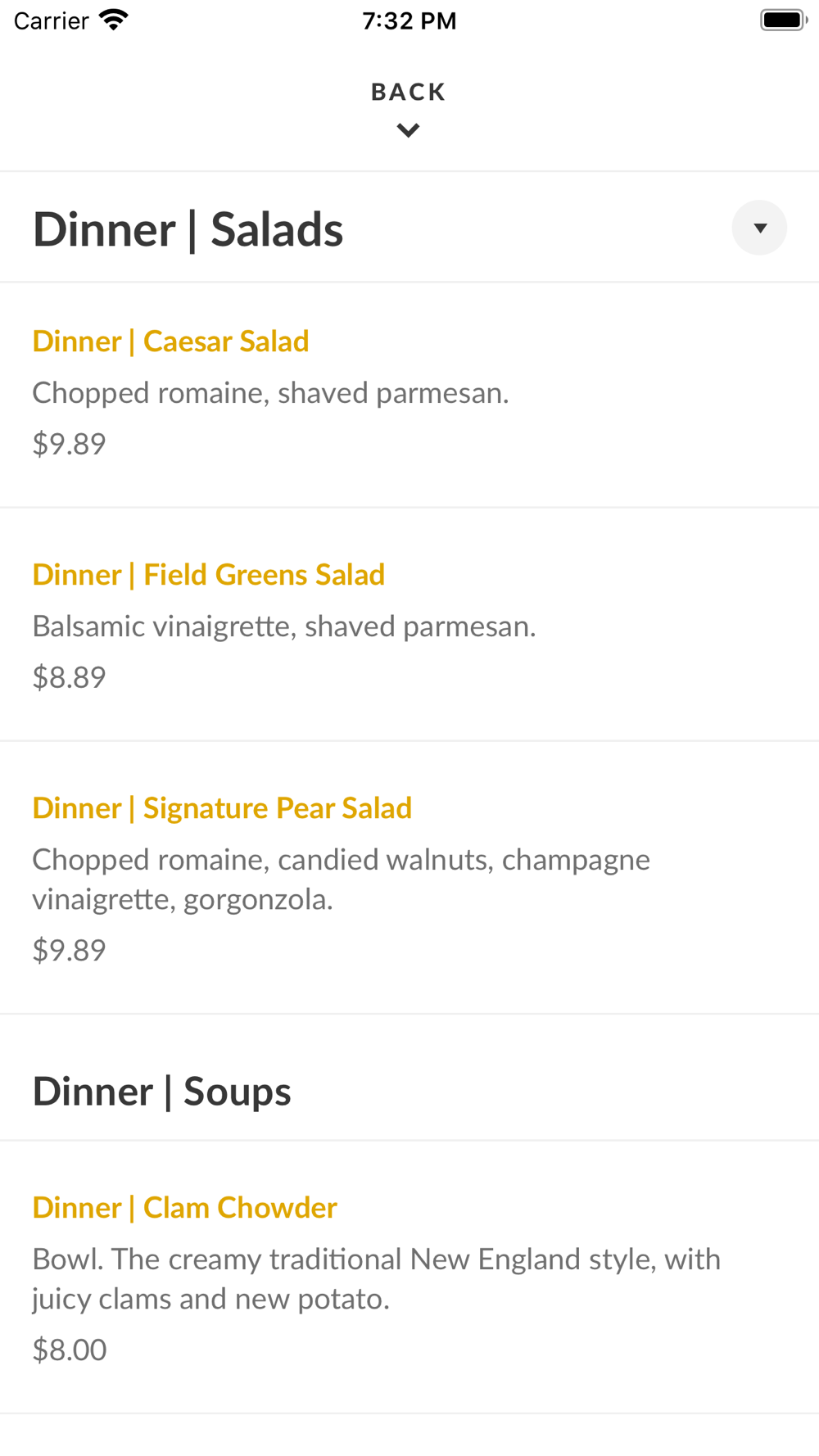Tap the Signature Pear Salad description
Viewport: 819px width, 1456px height.
point(341,879)
